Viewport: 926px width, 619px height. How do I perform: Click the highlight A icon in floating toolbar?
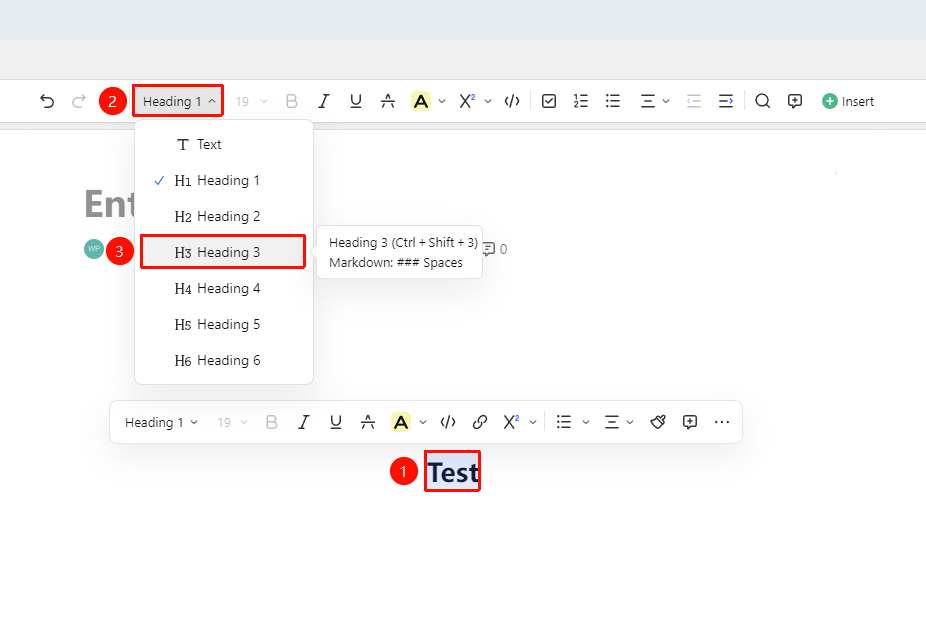point(400,422)
